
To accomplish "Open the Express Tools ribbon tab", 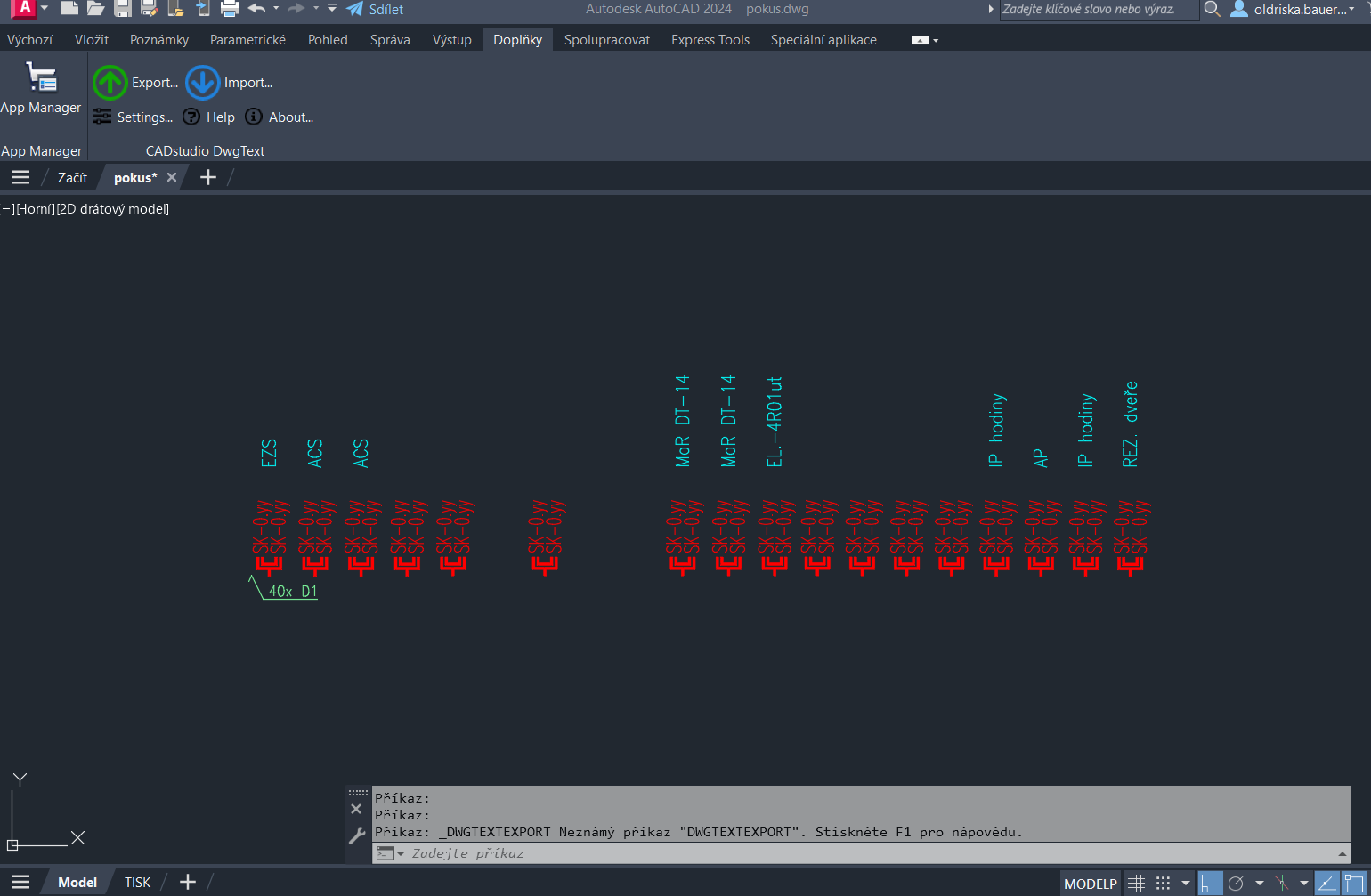I will pos(710,40).
